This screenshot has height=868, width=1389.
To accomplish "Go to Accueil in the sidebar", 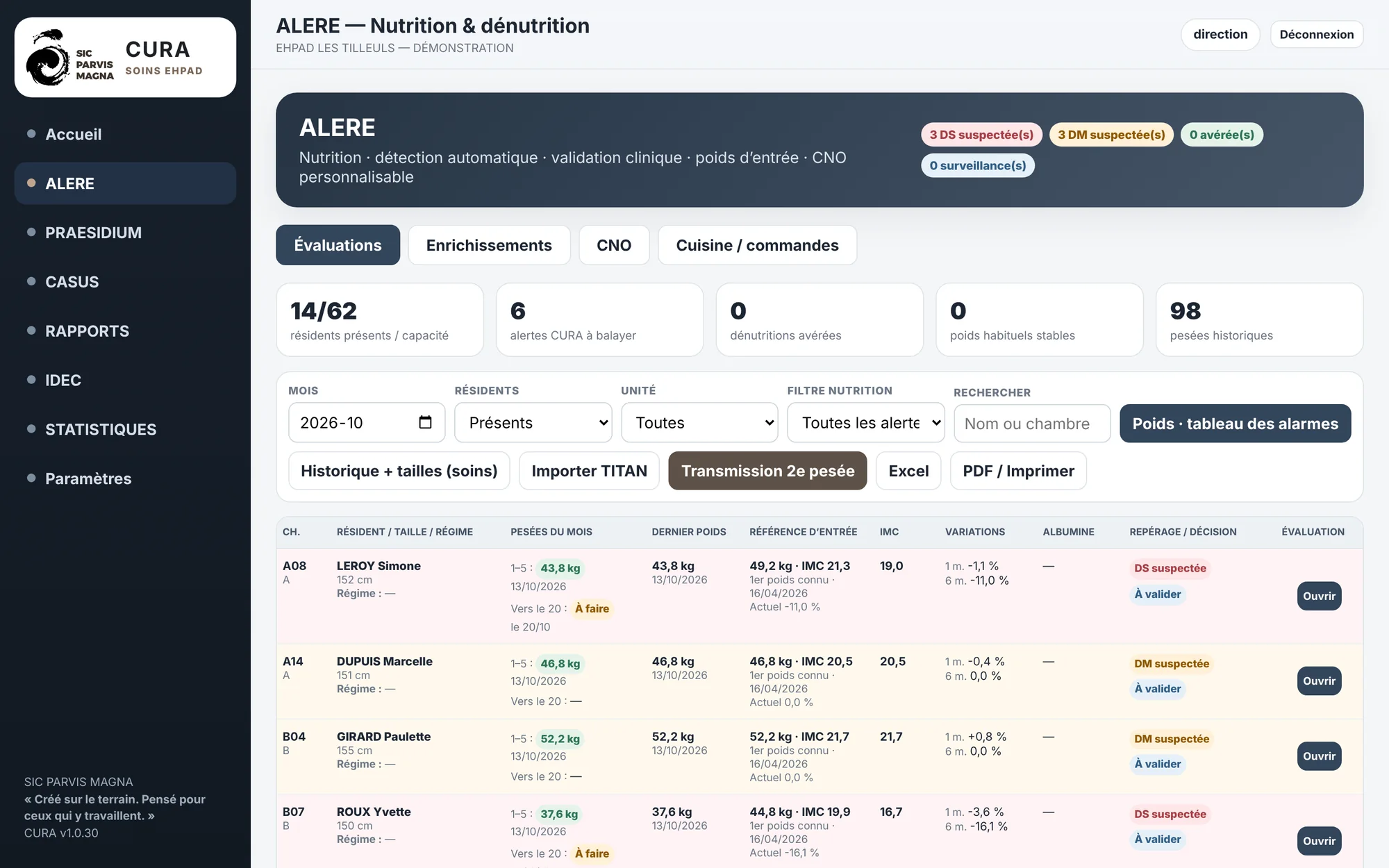I will pos(125,134).
